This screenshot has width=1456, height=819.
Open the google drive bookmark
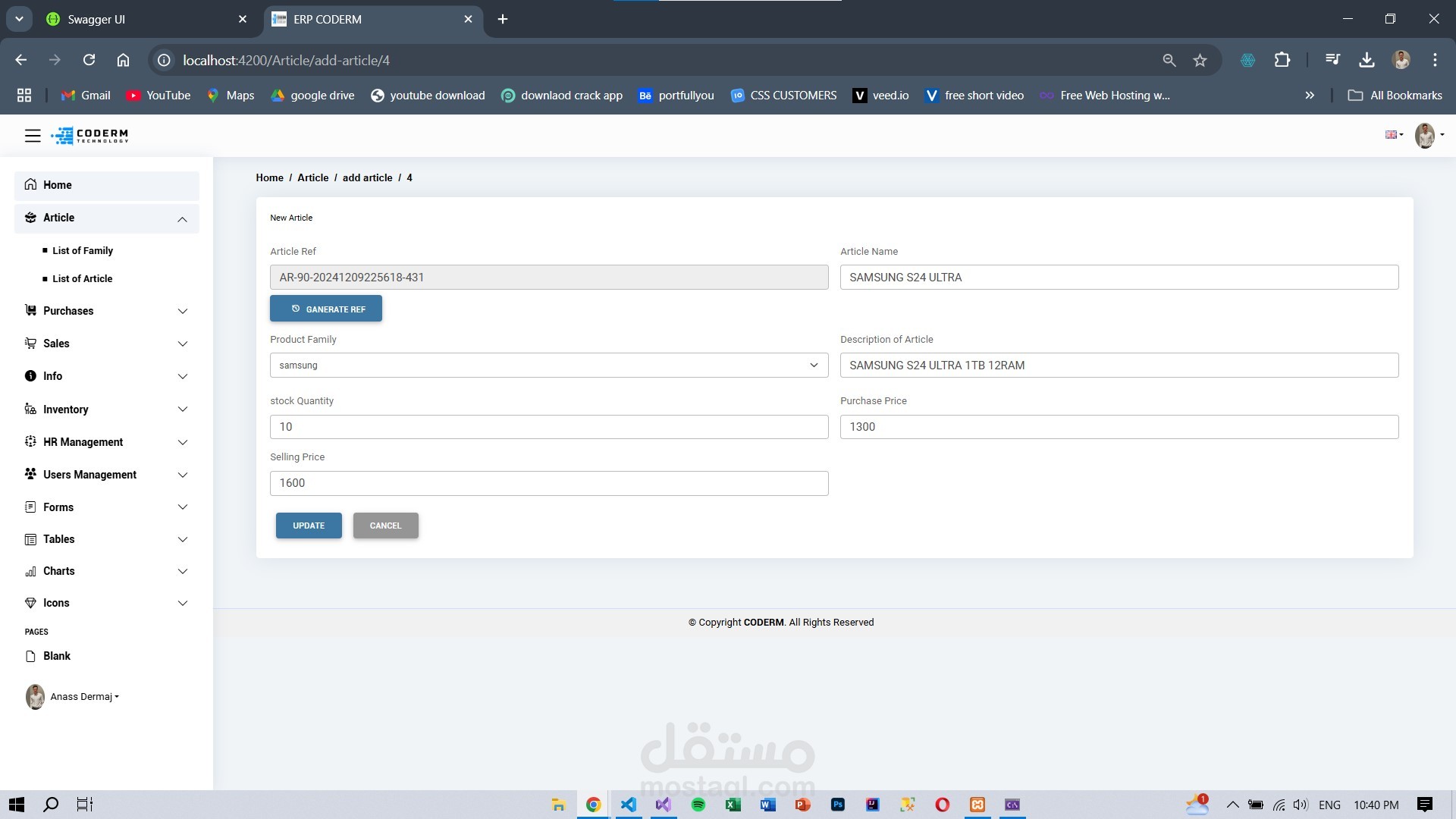click(313, 96)
